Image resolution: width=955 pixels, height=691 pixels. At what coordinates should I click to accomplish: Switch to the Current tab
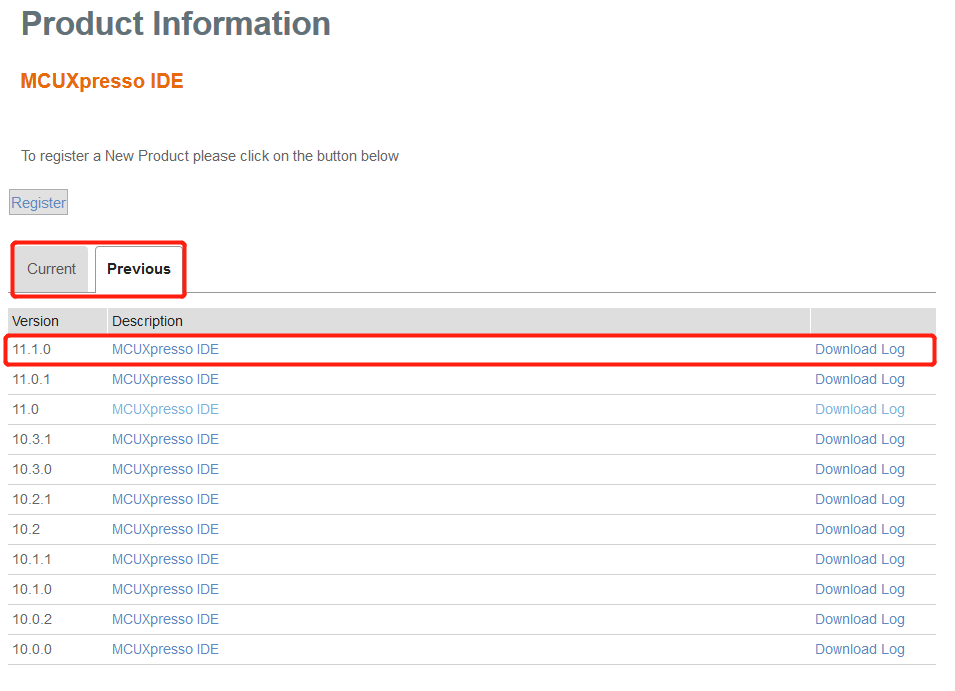tap(52, 269)
